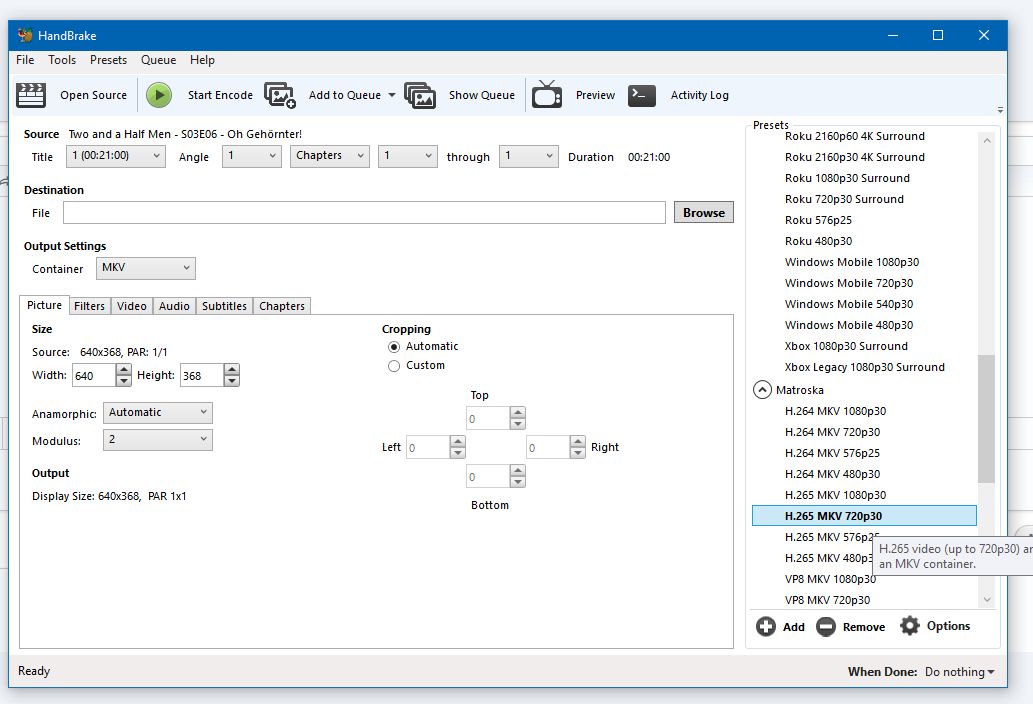Increase Width with the up stepper
This screenshot has width=1033, height=704.
click(123, 370)
